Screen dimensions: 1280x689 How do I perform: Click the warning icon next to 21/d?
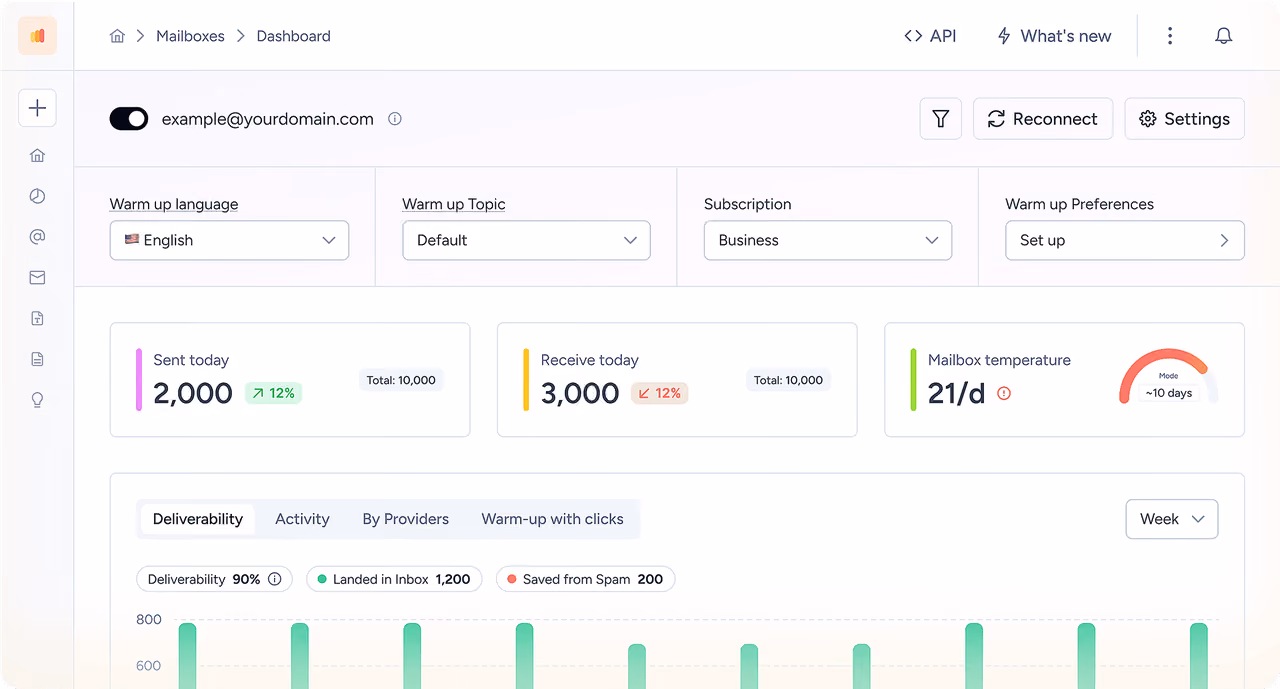tap(1004, 394)
